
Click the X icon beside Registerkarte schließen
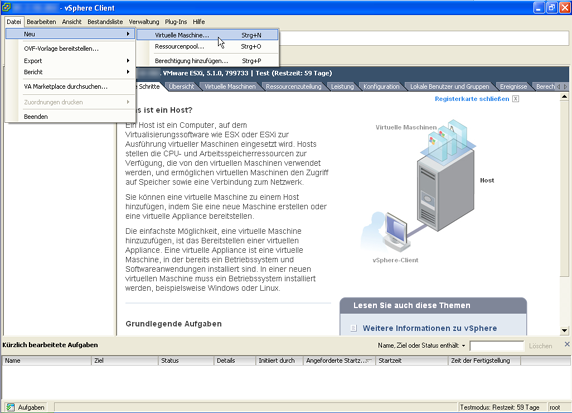[515, 99]
